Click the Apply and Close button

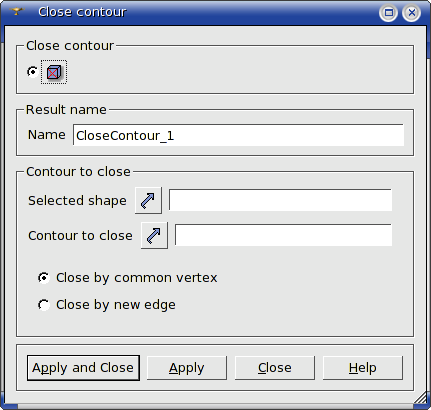point(83,368)
